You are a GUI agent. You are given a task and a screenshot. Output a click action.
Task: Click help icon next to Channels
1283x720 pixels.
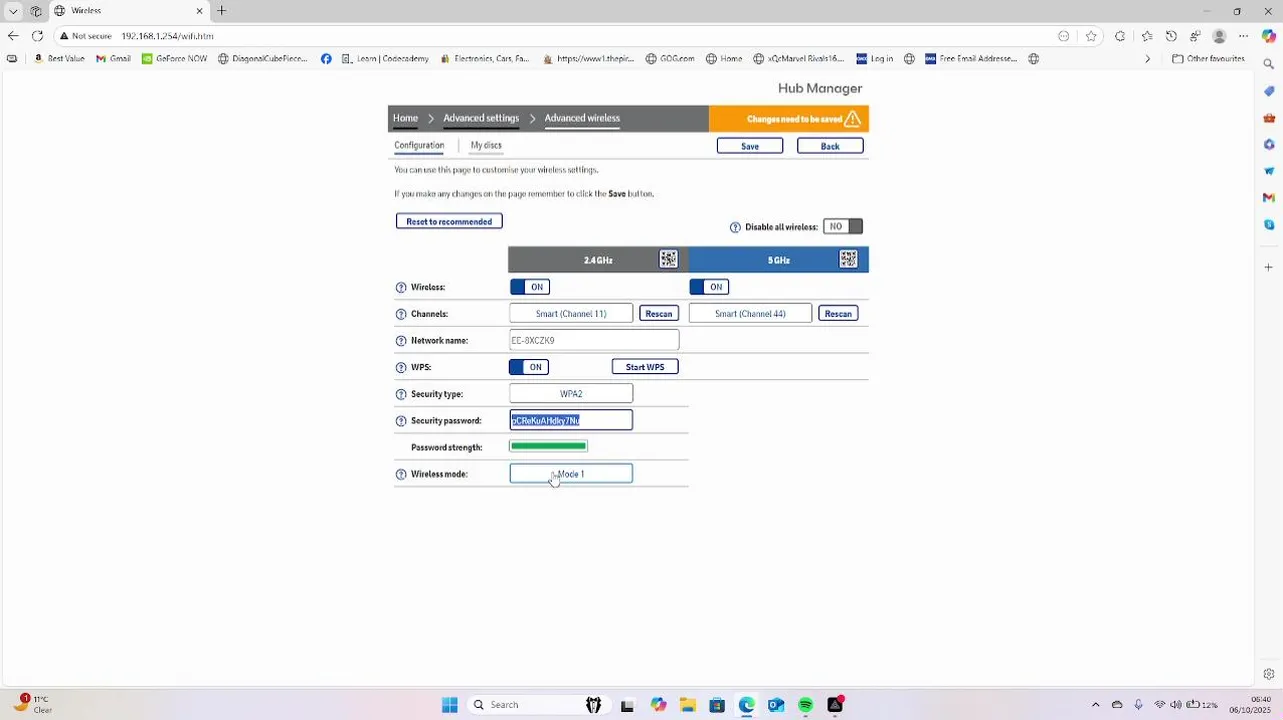click(x=401, y=314)
